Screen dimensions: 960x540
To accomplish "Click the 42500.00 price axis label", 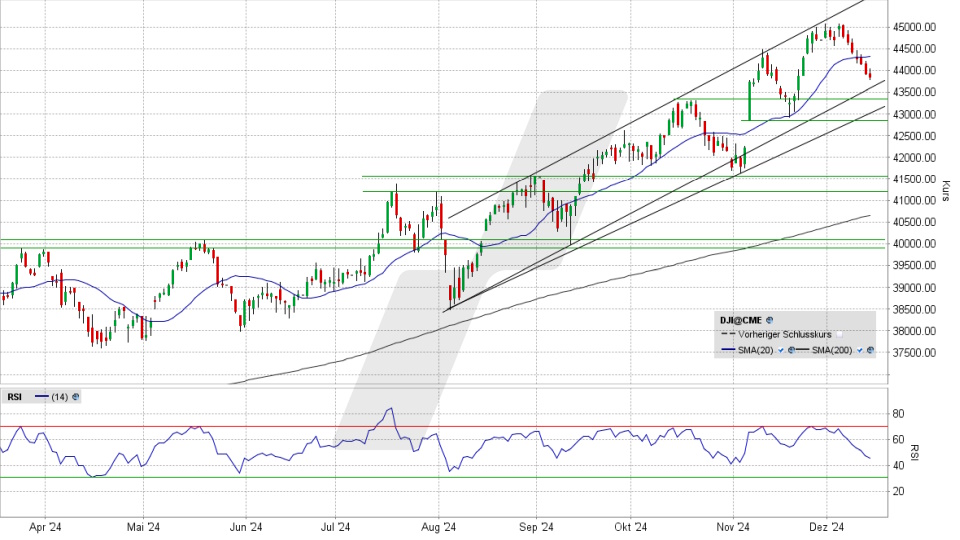I will click(914, 136).
